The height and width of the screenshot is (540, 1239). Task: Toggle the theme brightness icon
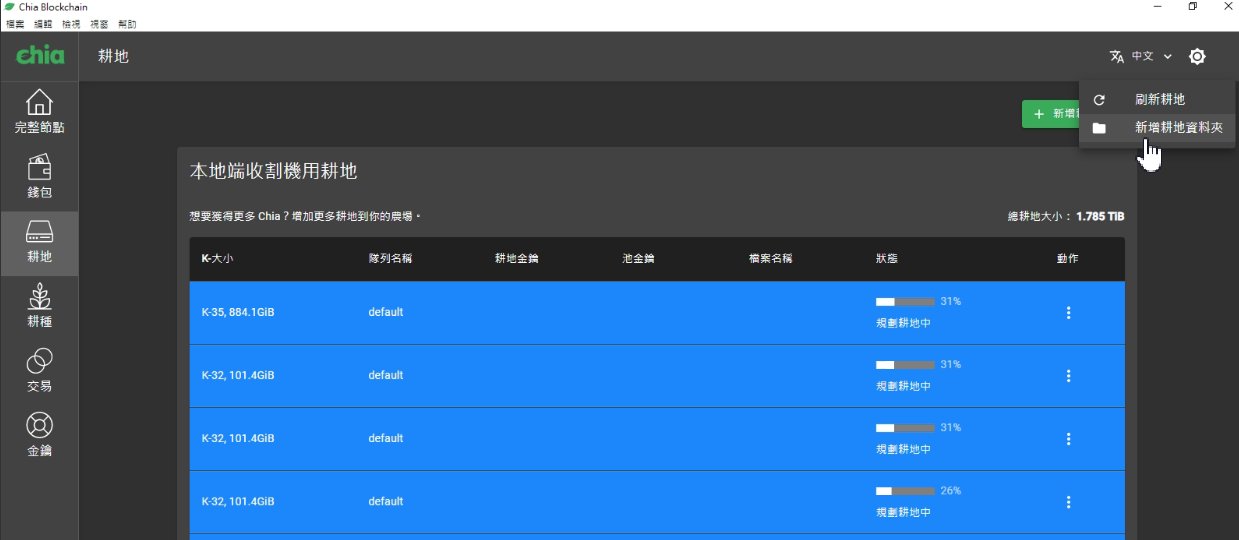[x=1197, y=57]
